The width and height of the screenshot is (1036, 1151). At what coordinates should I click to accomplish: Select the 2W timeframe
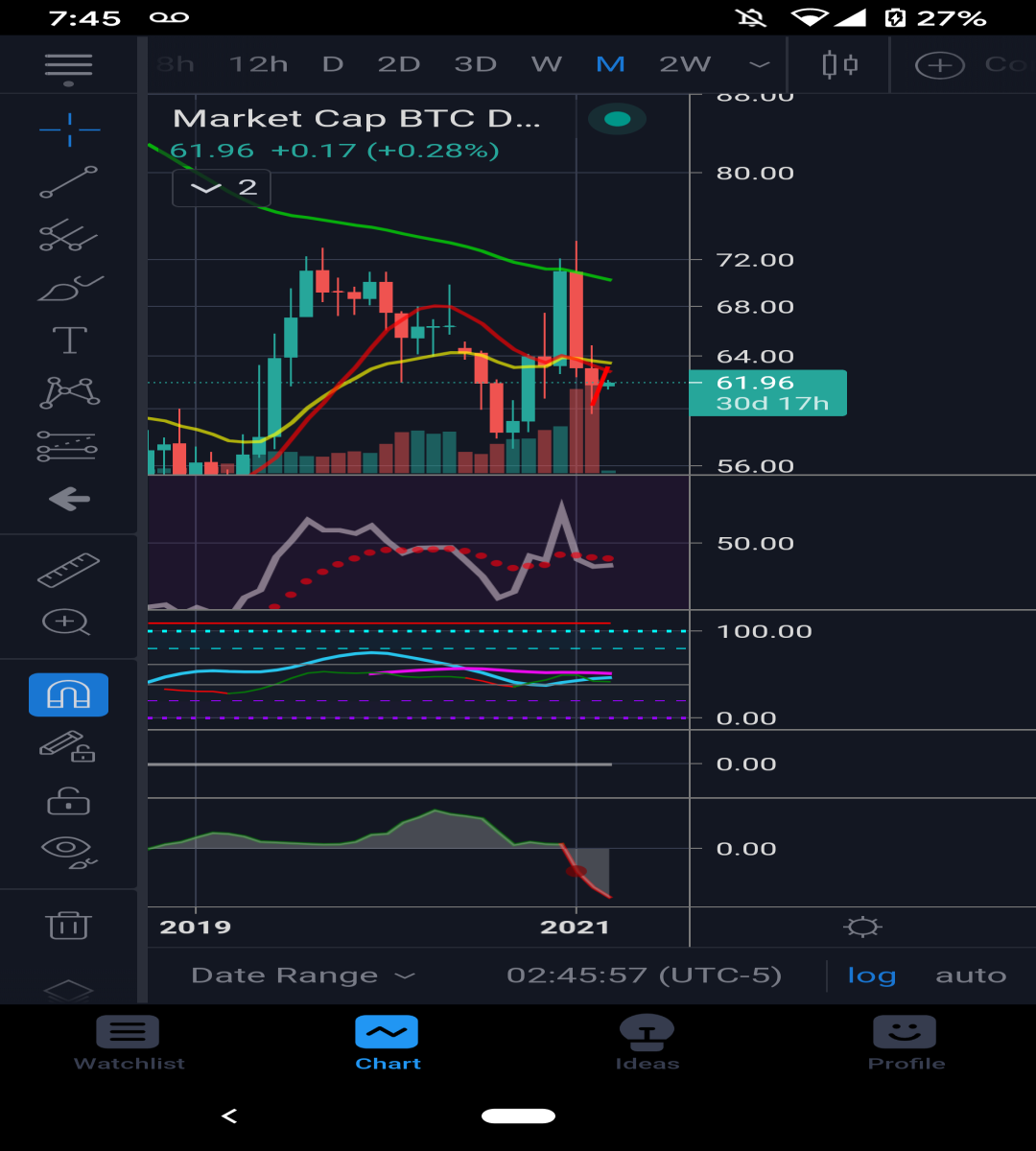685,65
